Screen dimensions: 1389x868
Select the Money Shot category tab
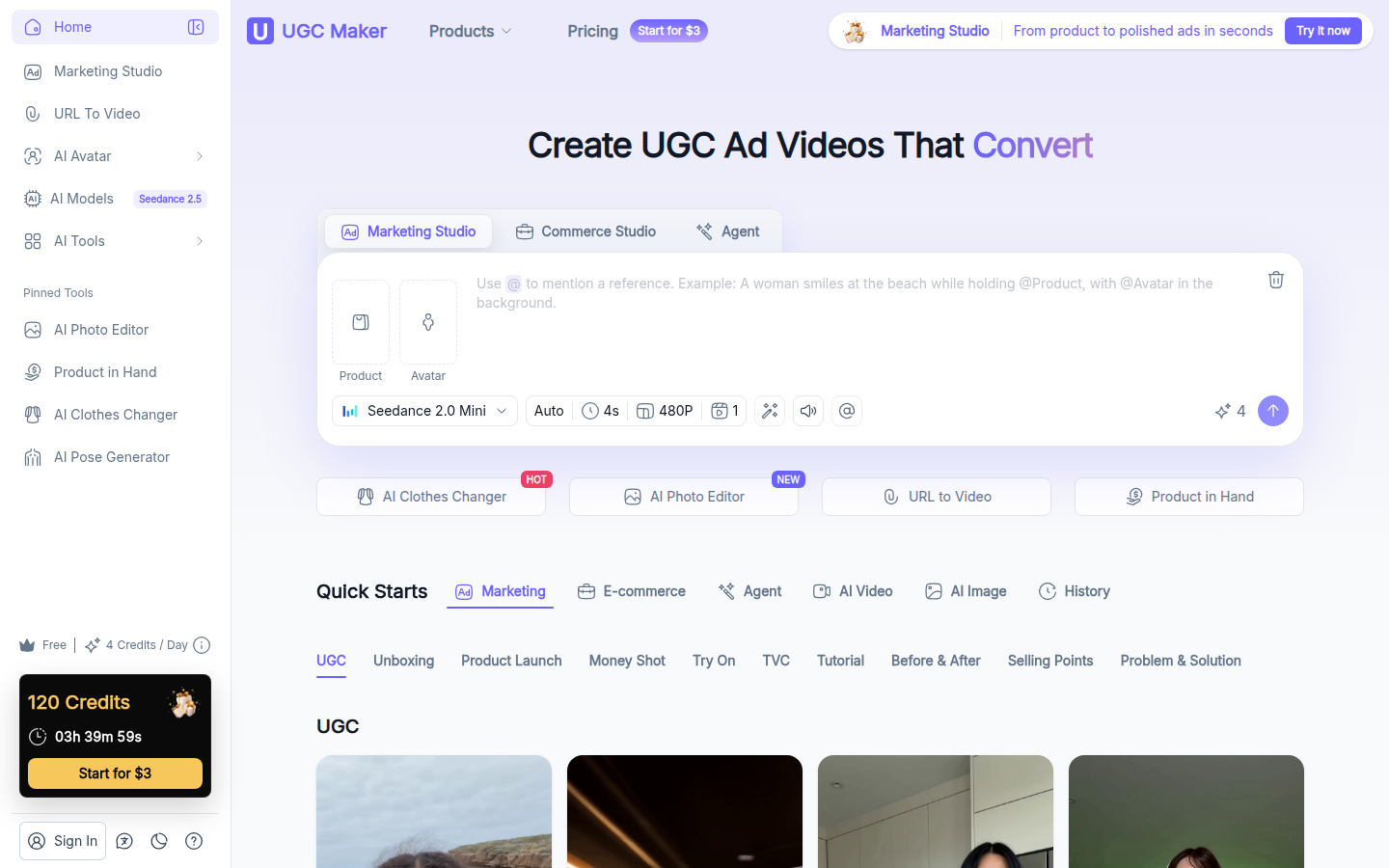pyautogui.click(x=627, y=661)
